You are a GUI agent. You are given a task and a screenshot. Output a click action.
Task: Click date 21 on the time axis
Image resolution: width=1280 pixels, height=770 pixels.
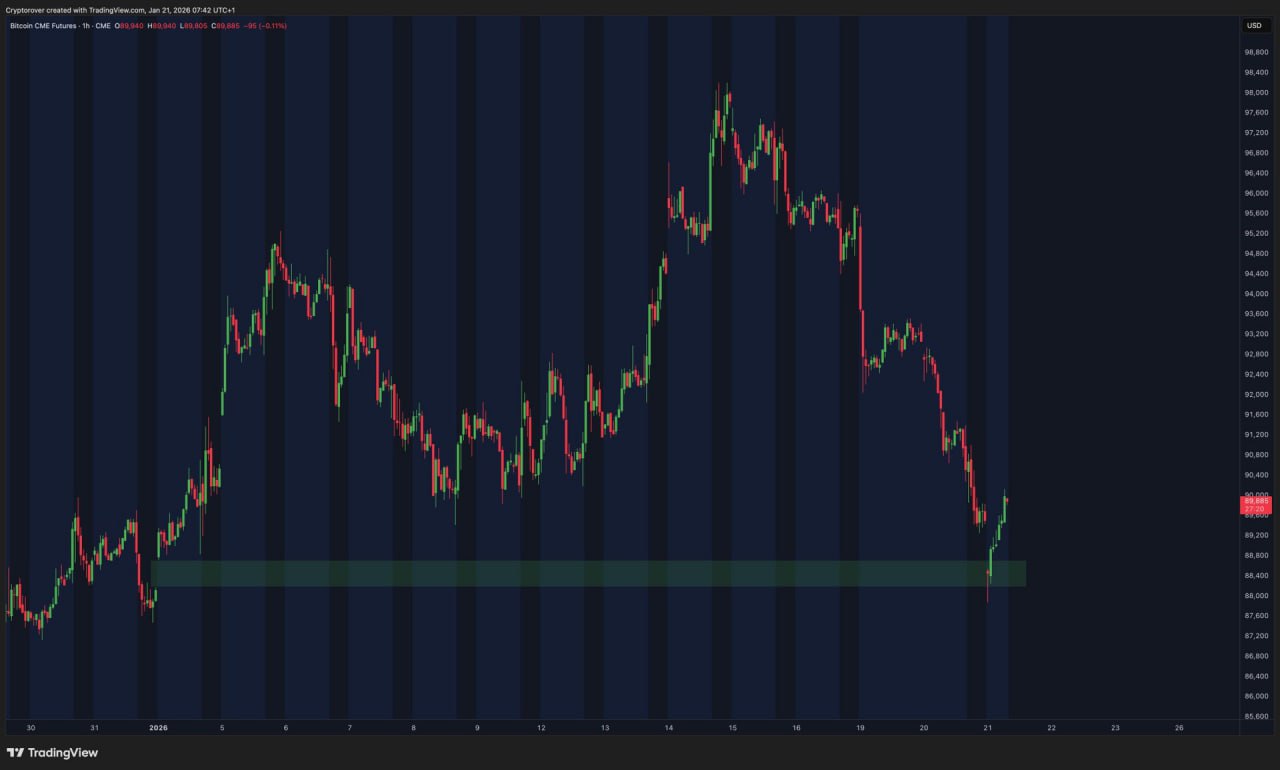(987, 728)
